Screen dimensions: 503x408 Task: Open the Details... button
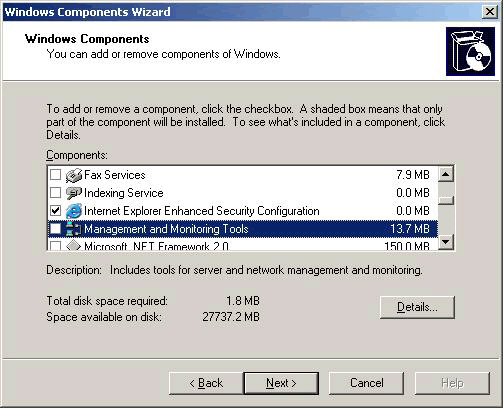pyautogui.click(x=417, y=307)
